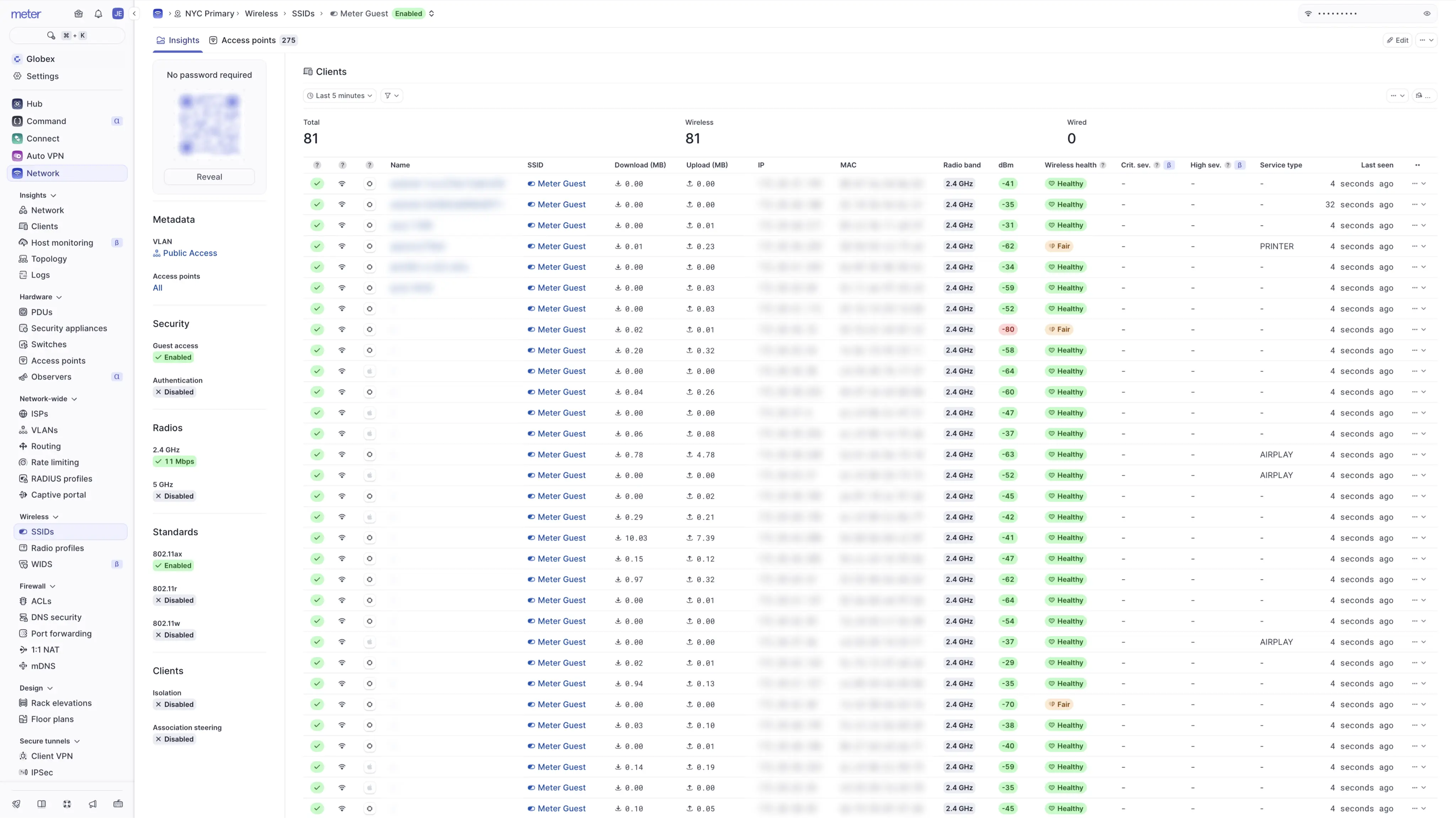The image size is (1456, 818).
Task: Open the Auto VPN app
Action: coord(45,156)
